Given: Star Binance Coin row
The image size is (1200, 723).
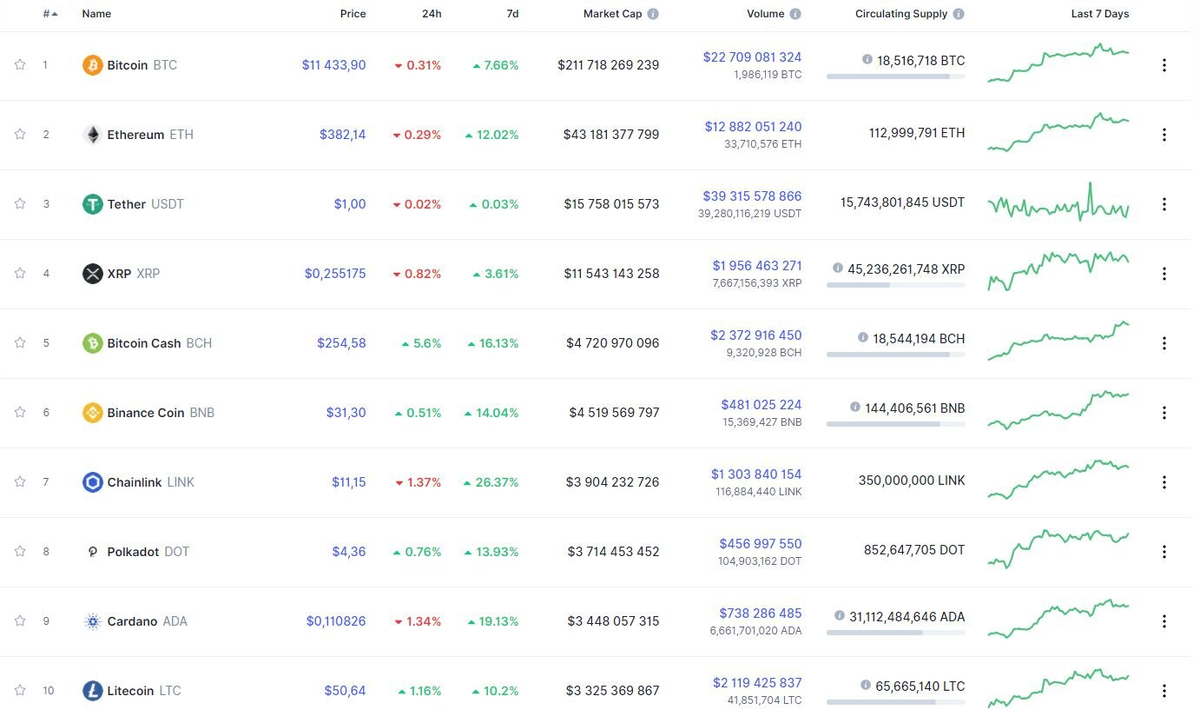Looking at the screenshot, I should pyautogui.click(x=20, y=412).
